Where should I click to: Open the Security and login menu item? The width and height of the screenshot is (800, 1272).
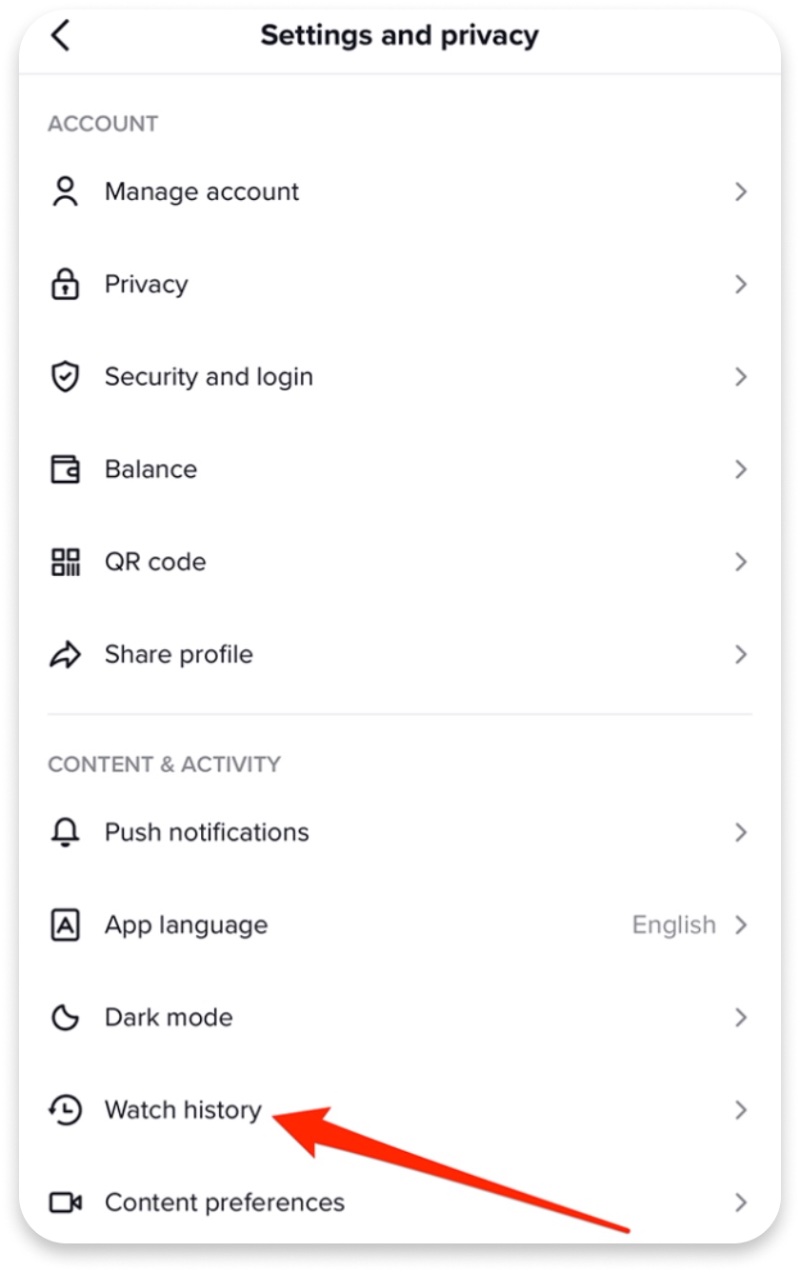(208, 377)
